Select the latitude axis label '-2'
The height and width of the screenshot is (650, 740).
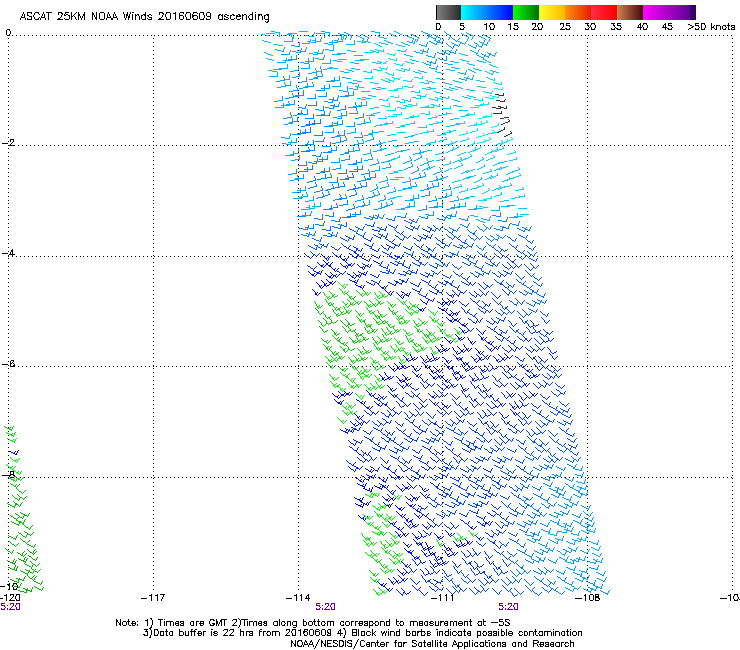tap(8, 143)
